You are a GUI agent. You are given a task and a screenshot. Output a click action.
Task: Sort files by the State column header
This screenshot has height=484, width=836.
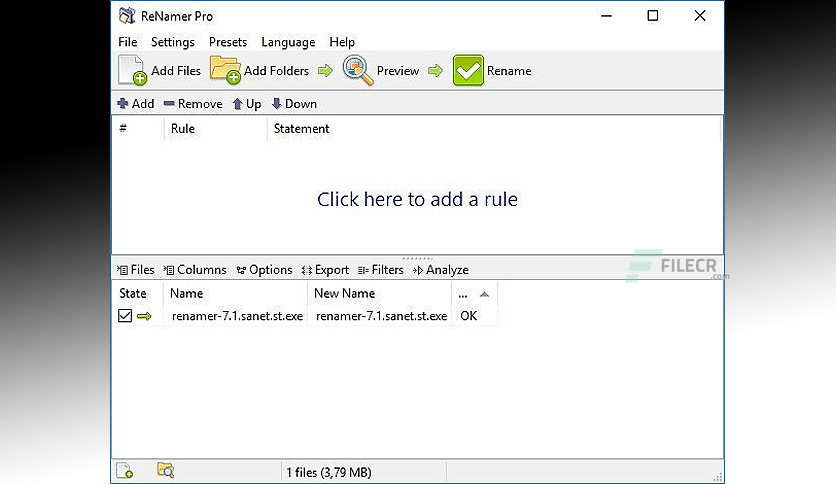(138, 293)
